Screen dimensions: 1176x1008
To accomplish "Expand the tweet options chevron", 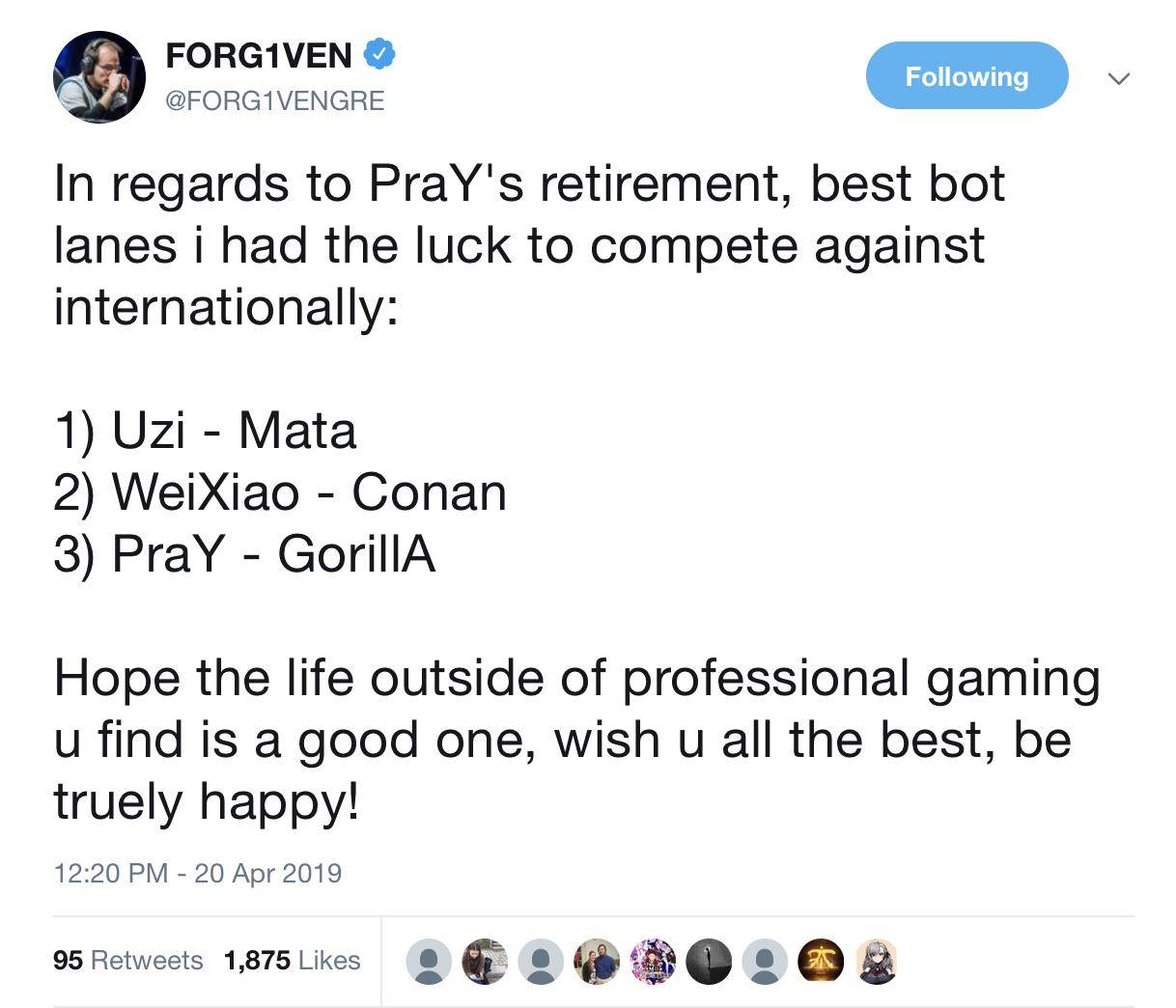I will point(1118,78).
